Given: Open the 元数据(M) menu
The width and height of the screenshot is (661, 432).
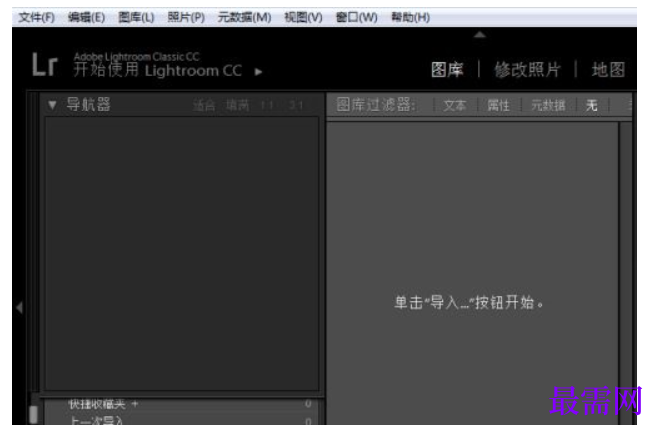Looking at the screenshot, I should (x=245, y=17).
